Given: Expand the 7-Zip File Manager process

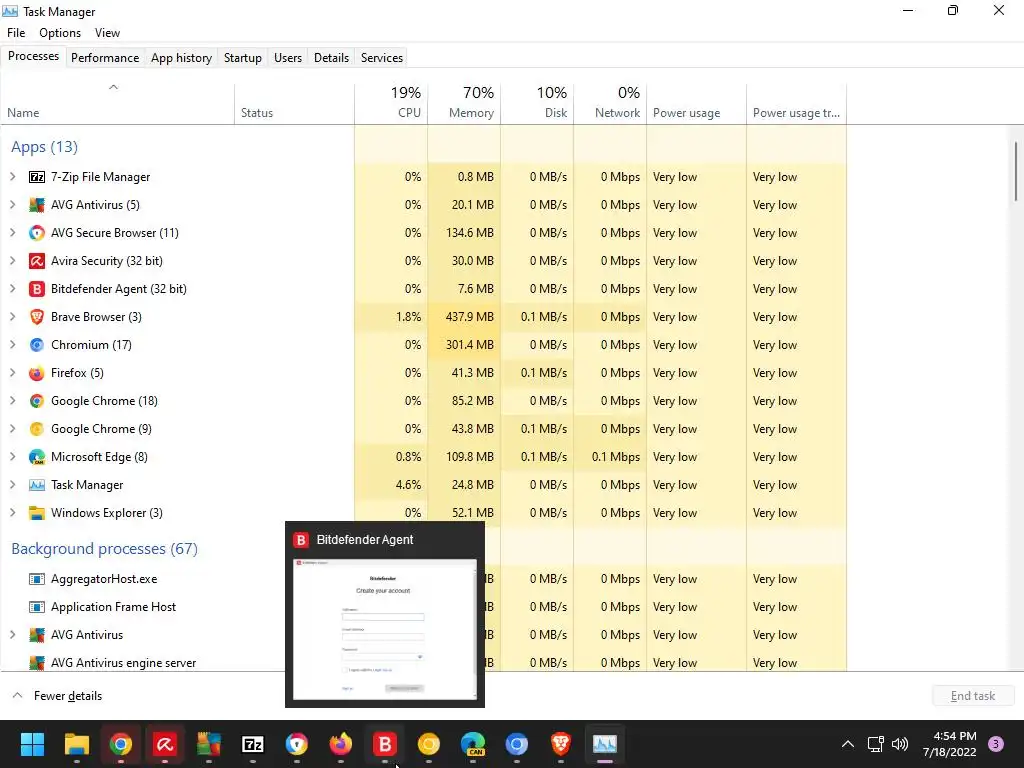Looking at the screenshot, I should pyautogui.click(x=12, y=177).
